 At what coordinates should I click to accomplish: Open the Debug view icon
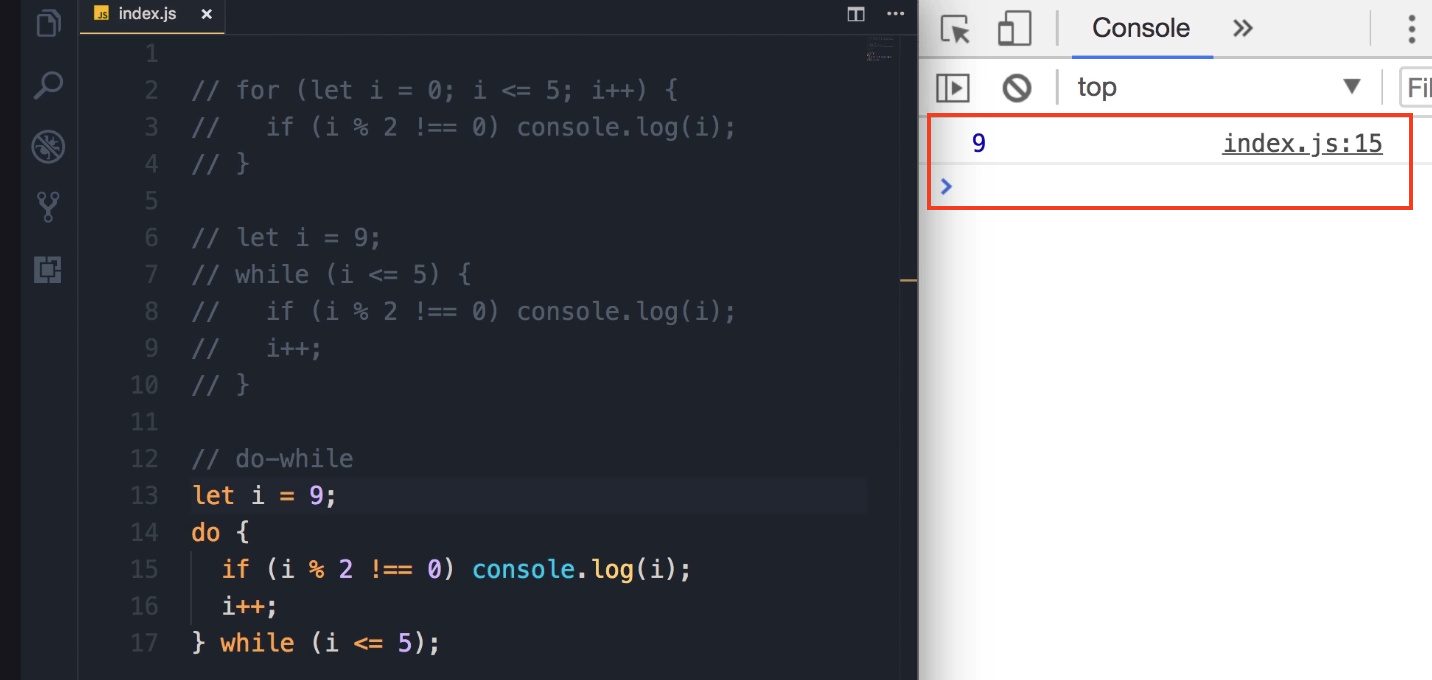click(48, 147)
